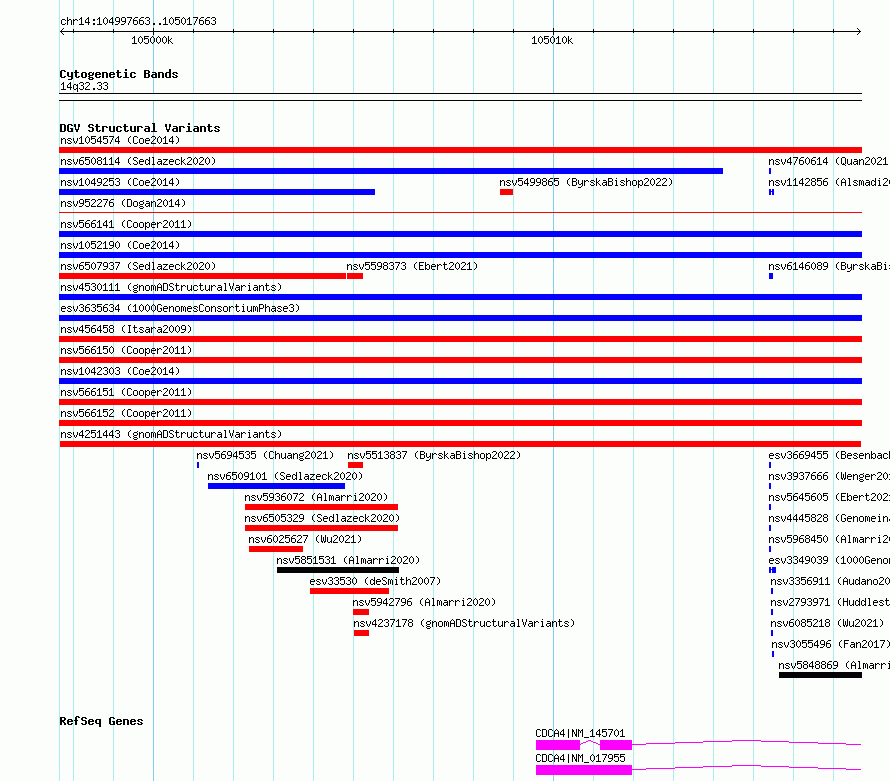
Task: Select nsv4760614 (Quan2021) variant label
Action: click(828, 161)
